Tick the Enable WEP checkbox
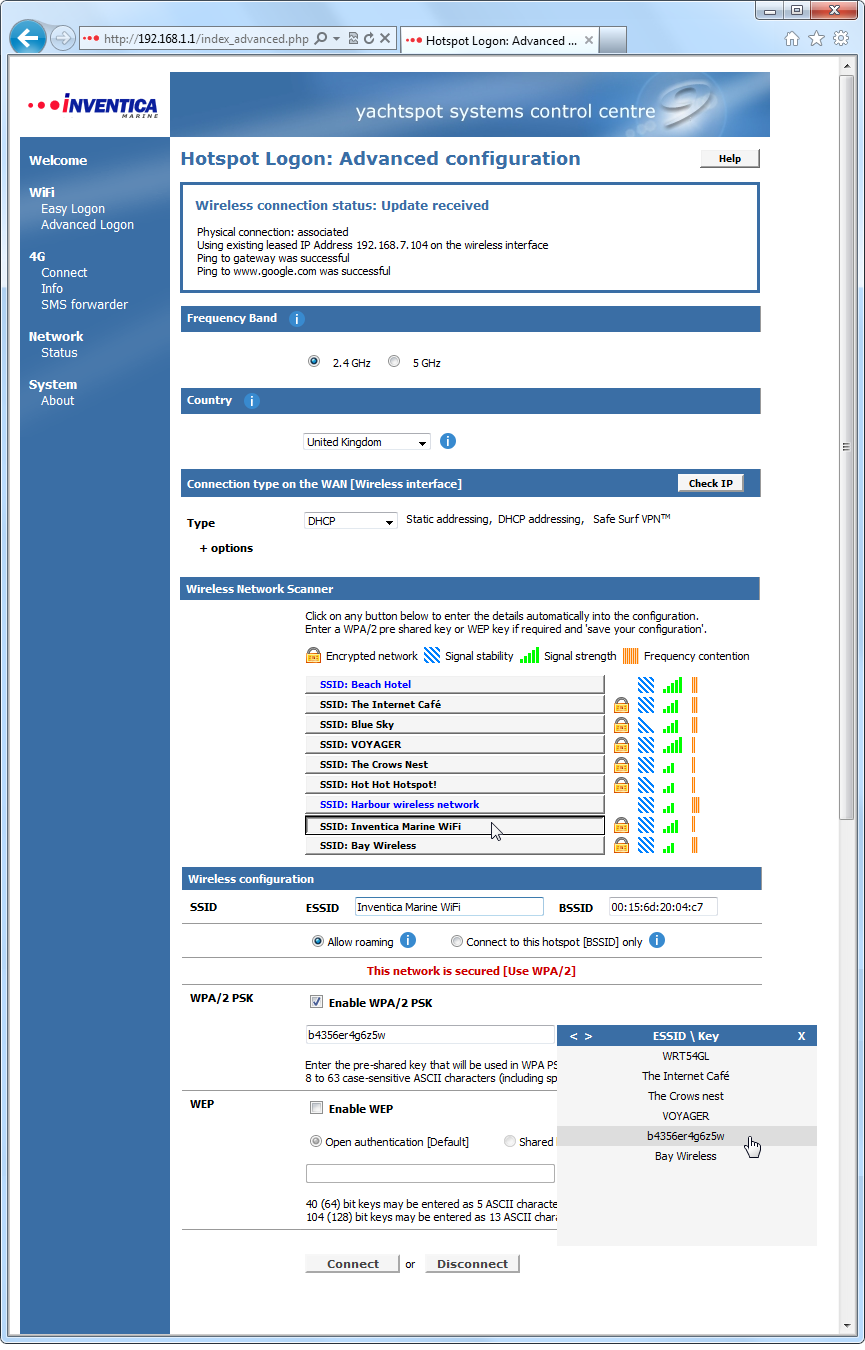 [316, 1108]
